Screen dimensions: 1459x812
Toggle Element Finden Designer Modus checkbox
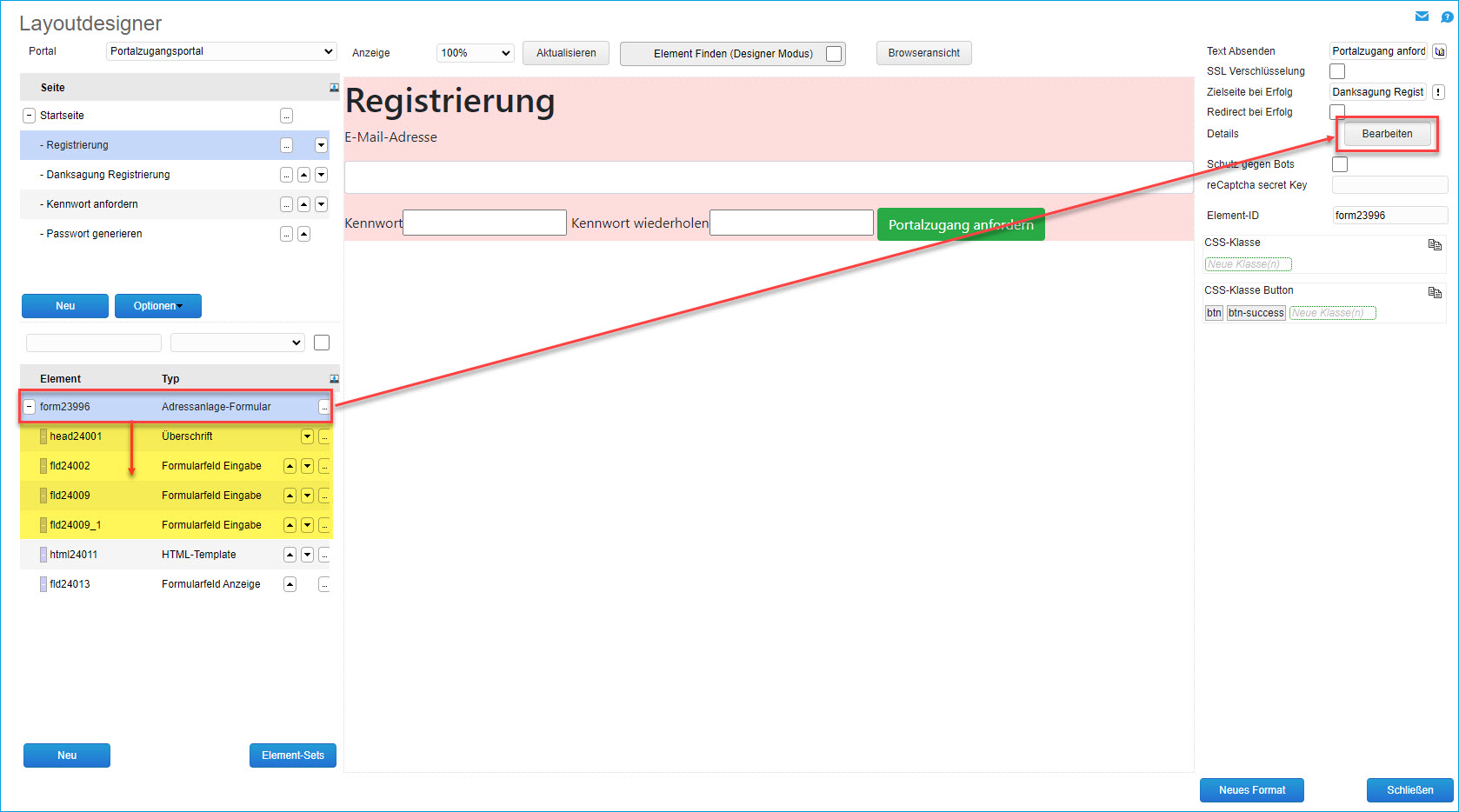point(834,54)
